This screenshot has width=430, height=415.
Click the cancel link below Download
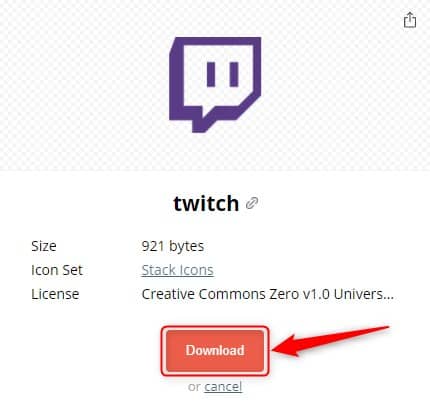[x=223, y=387]
